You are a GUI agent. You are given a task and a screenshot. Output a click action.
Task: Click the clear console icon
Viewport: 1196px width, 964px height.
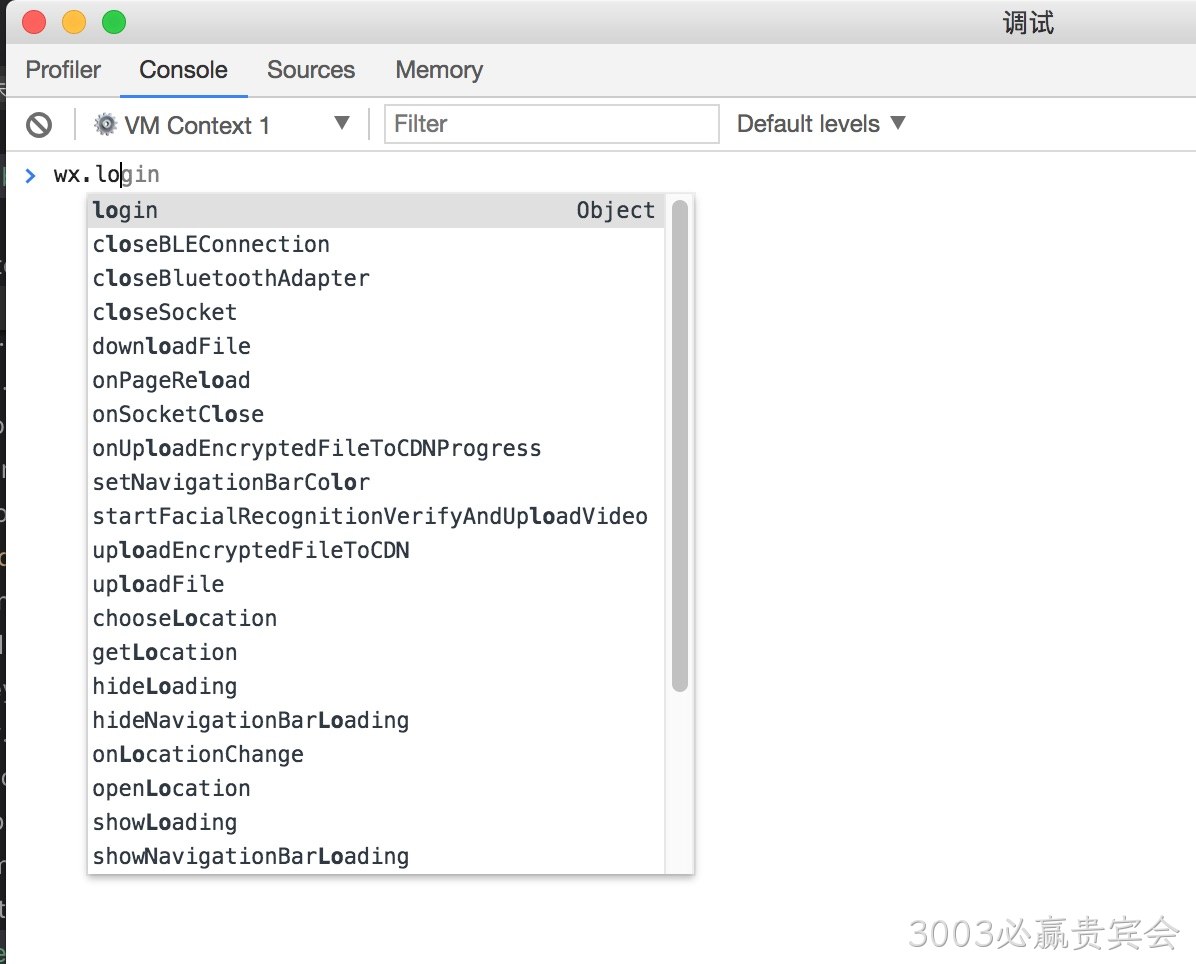pos(39,124)
